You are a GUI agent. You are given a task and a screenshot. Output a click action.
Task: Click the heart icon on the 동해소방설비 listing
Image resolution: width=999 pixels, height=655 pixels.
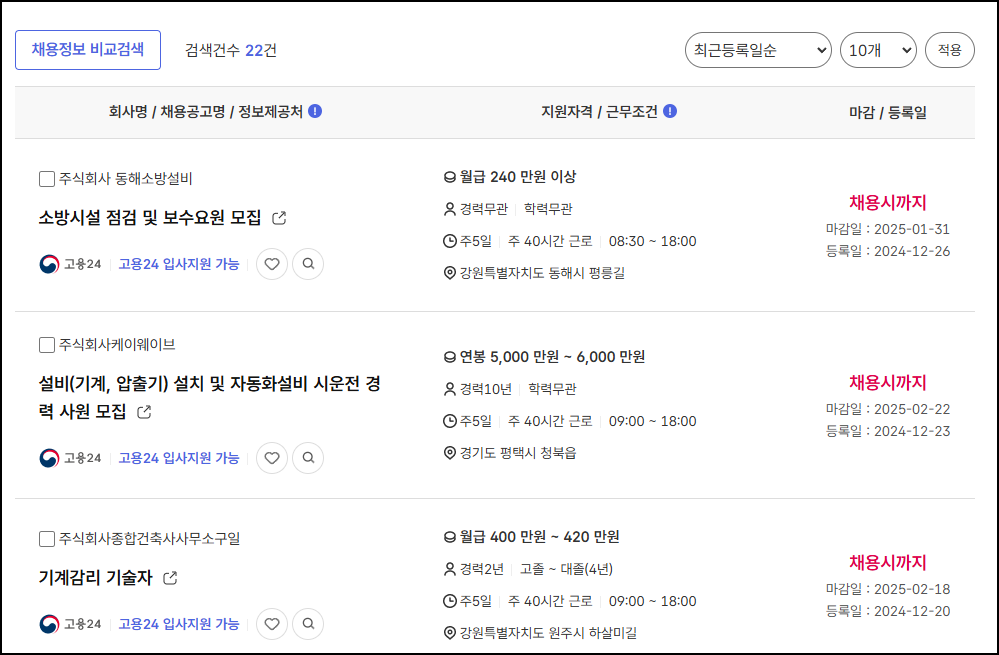coord(272,264)
